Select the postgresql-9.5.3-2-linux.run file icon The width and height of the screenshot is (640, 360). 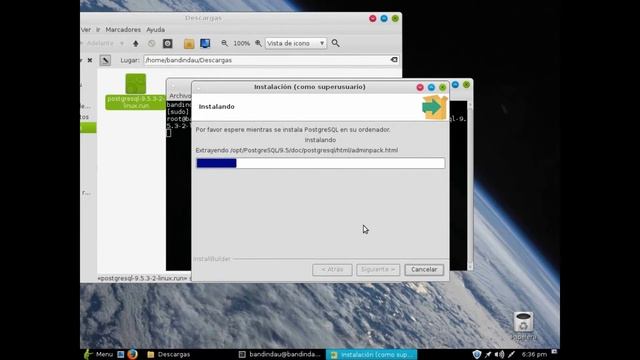click(x=136, y=84)
